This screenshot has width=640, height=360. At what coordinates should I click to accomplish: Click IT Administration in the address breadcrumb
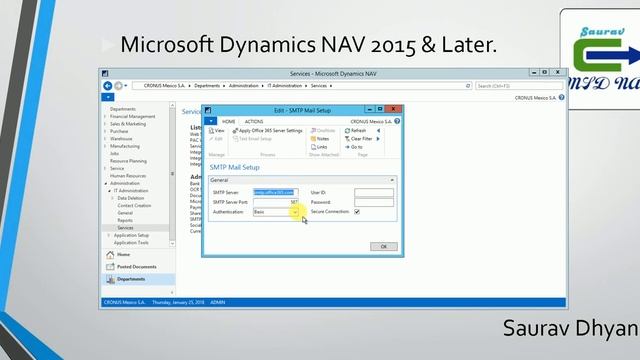click(285, 86)
